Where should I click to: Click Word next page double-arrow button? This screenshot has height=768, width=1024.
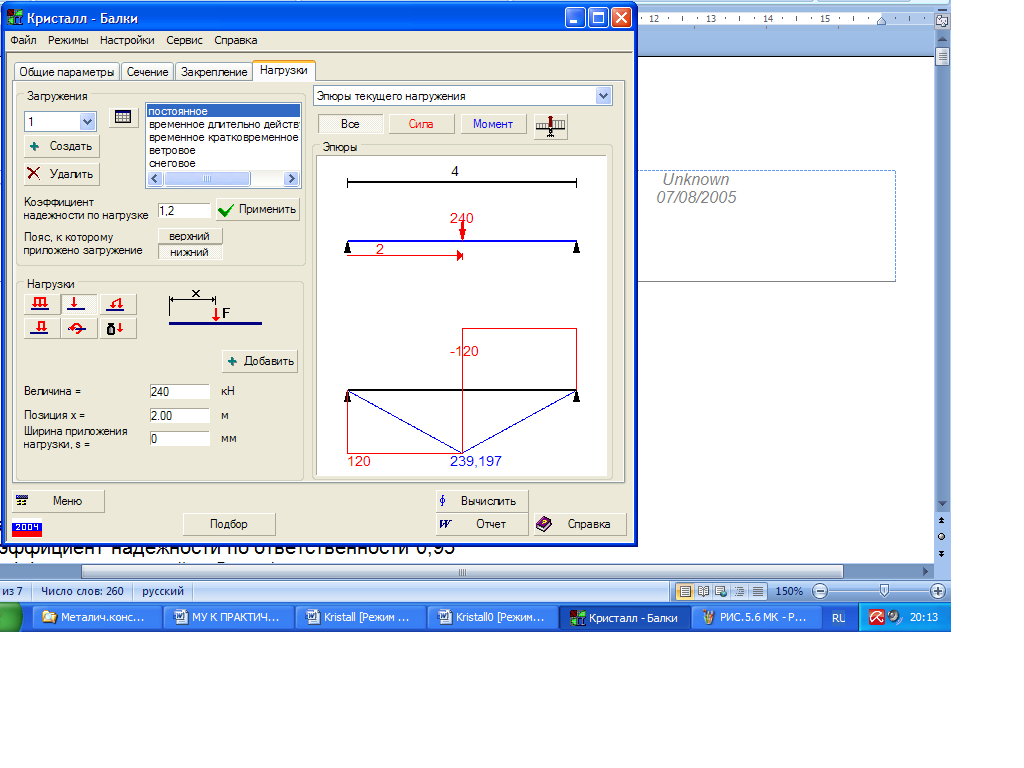[942, 553]
